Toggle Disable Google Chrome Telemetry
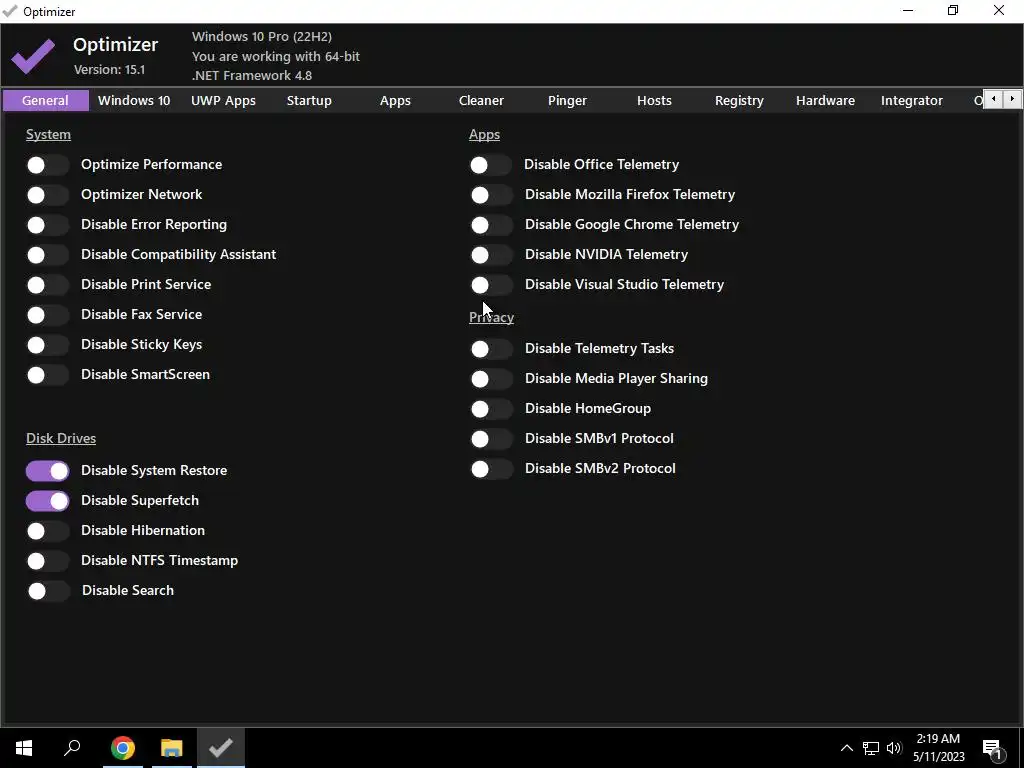Screen dimensions: 1024x768 coord(491,225)
